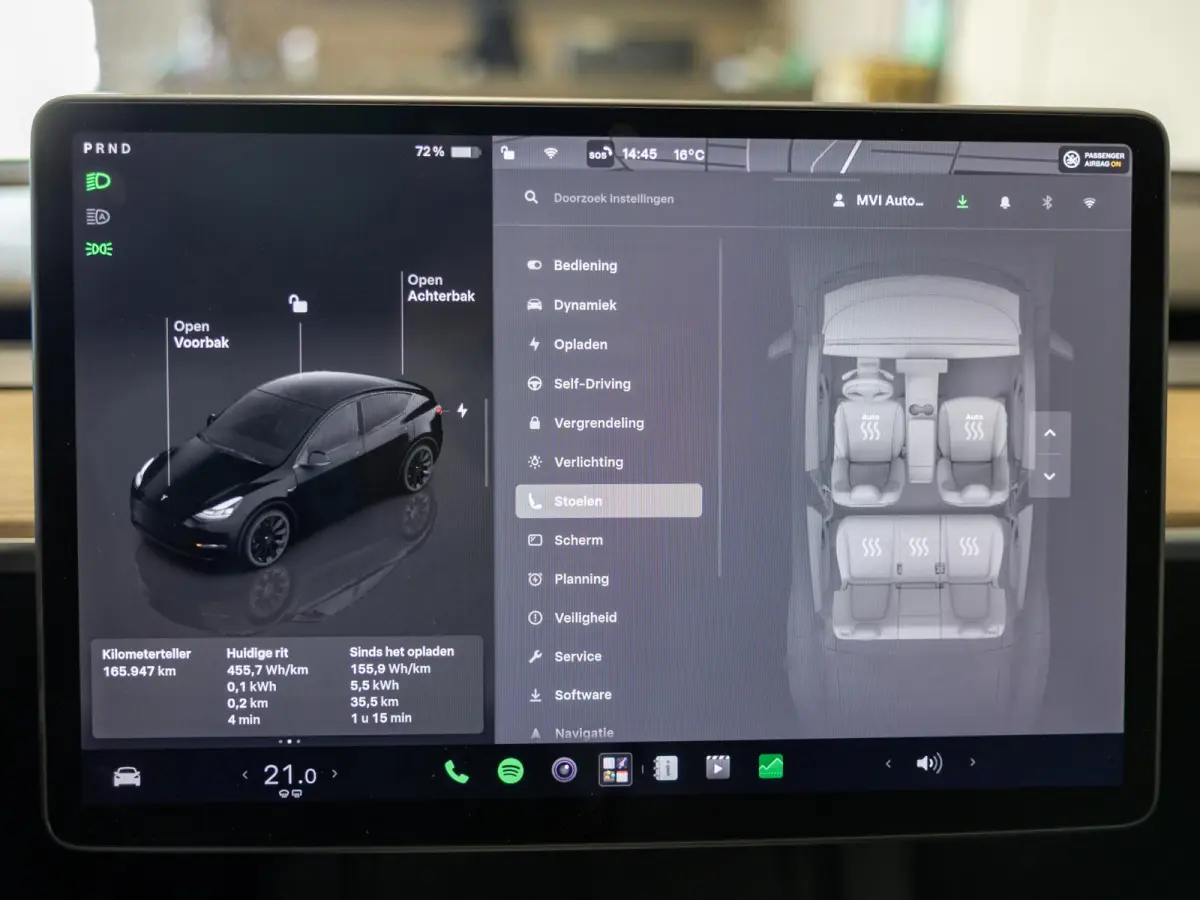
Task: Tap the up chevron beside the seats
Action: tap(1050, 433)
